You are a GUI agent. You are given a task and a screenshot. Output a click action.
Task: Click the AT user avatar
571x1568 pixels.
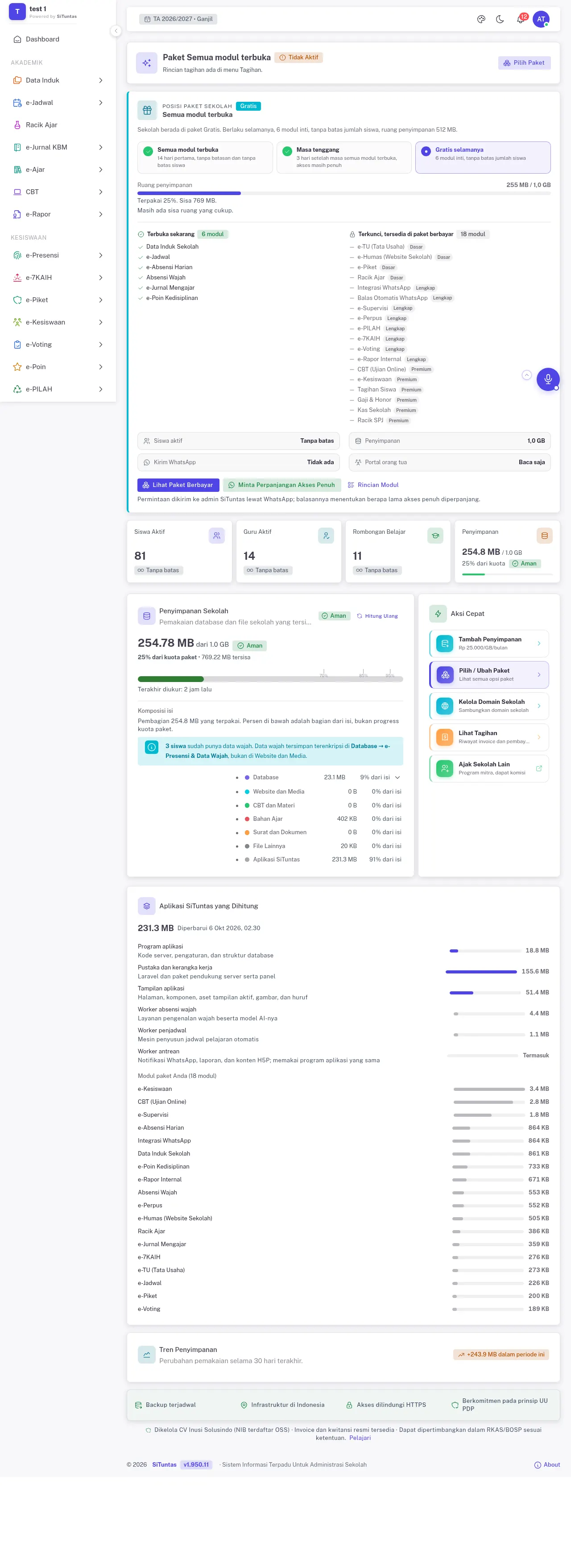click(x=541, y=19)
